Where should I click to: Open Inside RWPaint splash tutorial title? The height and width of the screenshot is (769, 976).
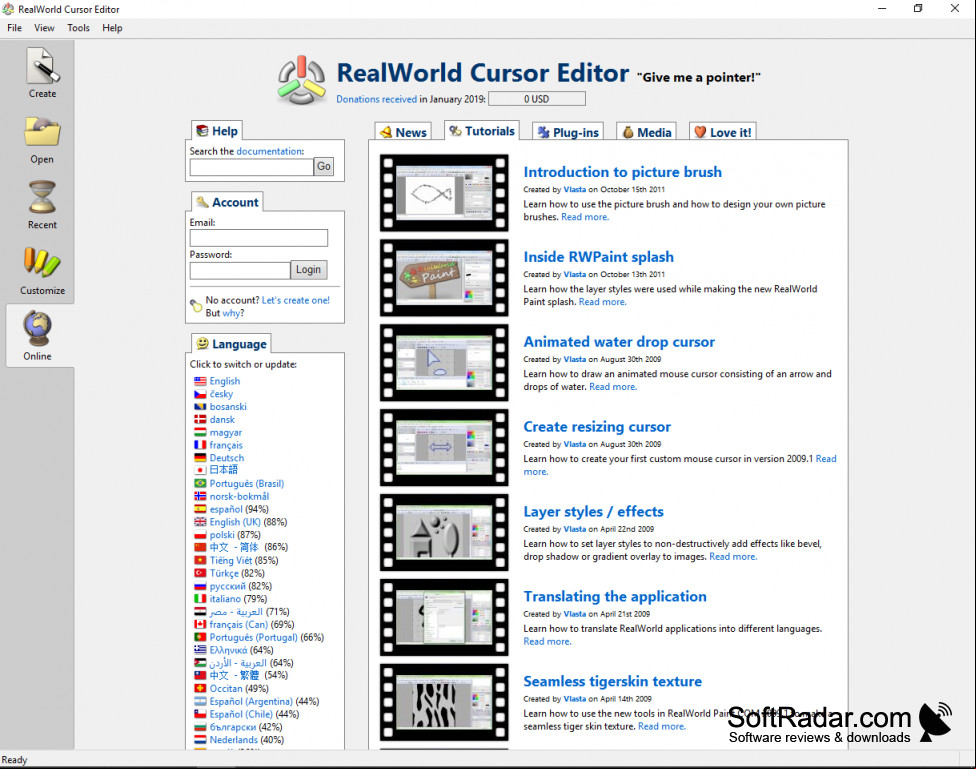(598, 257)
